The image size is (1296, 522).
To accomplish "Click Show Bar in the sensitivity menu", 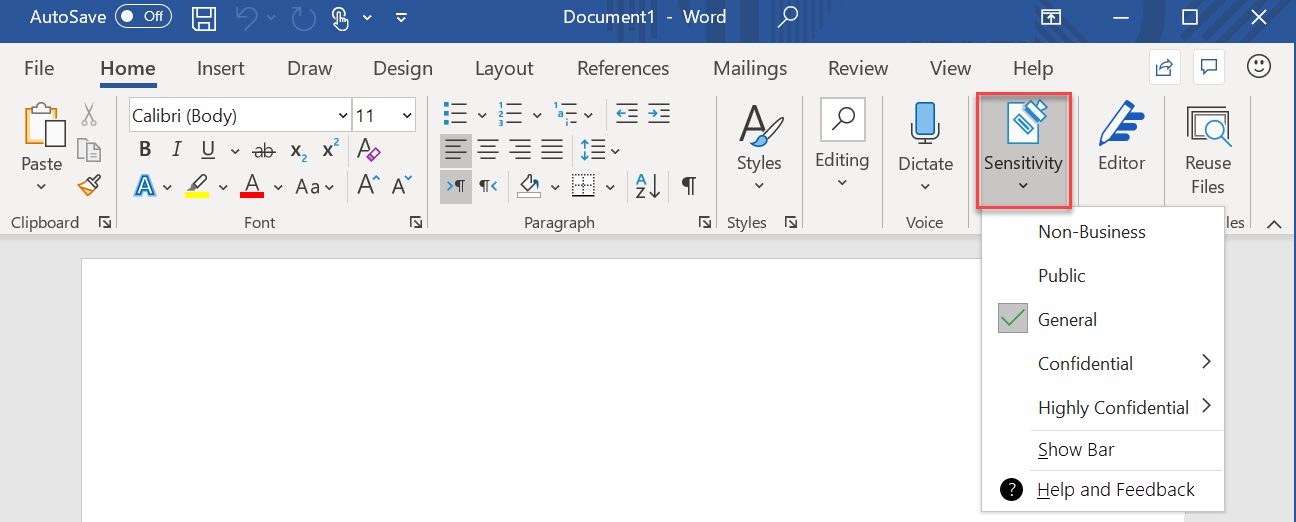I will click(1076, 450).
